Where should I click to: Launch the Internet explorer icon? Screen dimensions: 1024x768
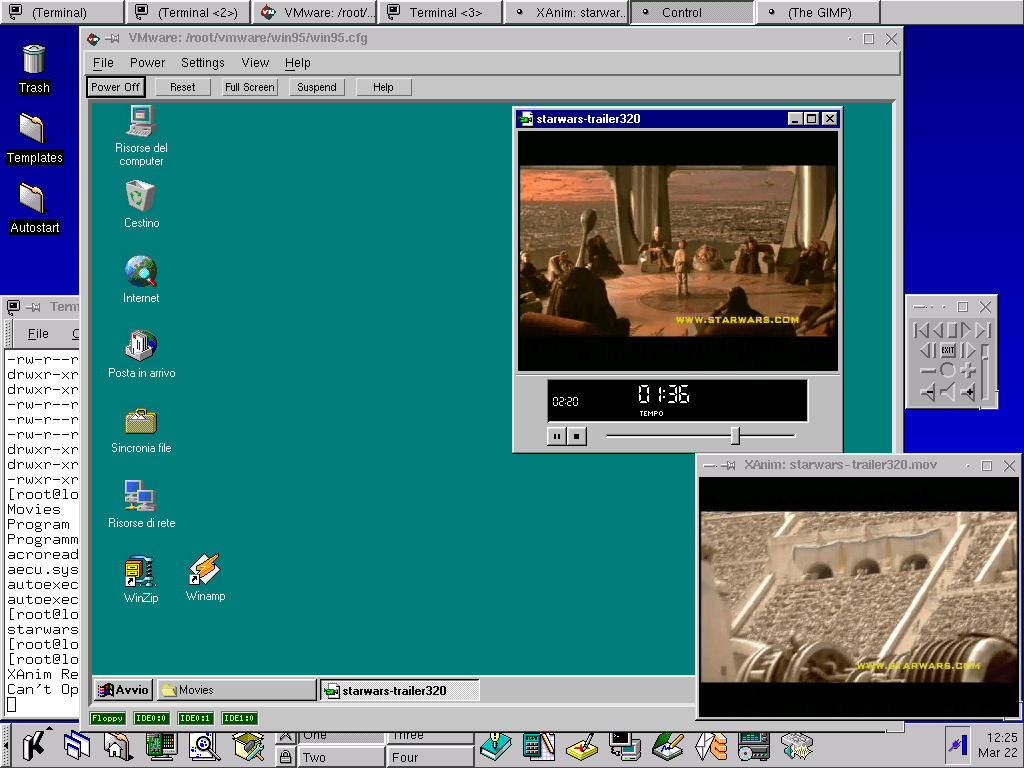pyautogui.click(x=141, y=273)
